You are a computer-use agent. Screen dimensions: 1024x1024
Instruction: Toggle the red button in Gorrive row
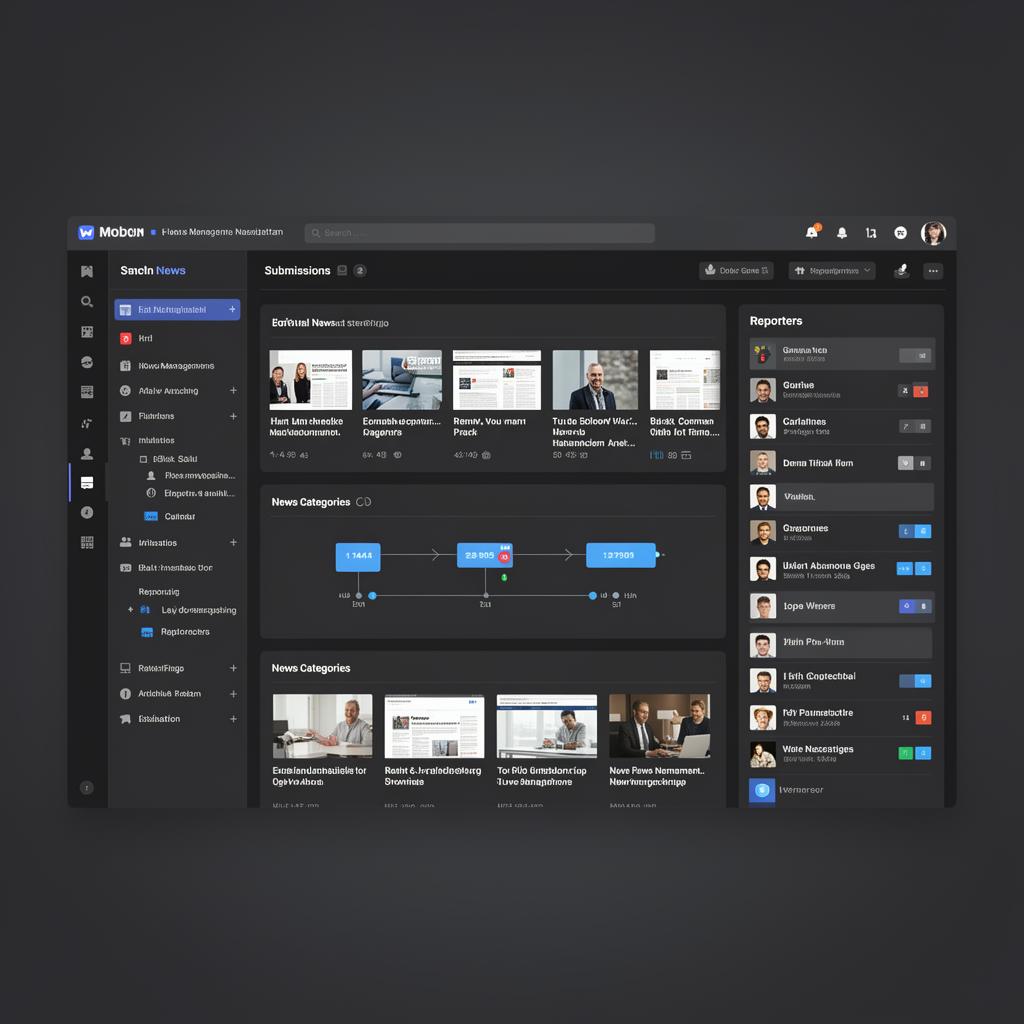point(920,391)
